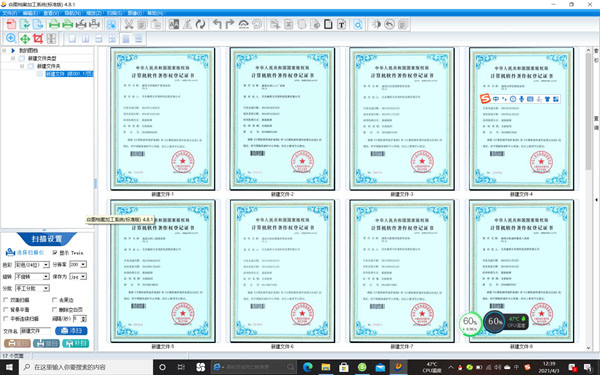Cut with the scissors toolbar icon
The height and width of the screenshot is (375, 600).
click(129, 24)
